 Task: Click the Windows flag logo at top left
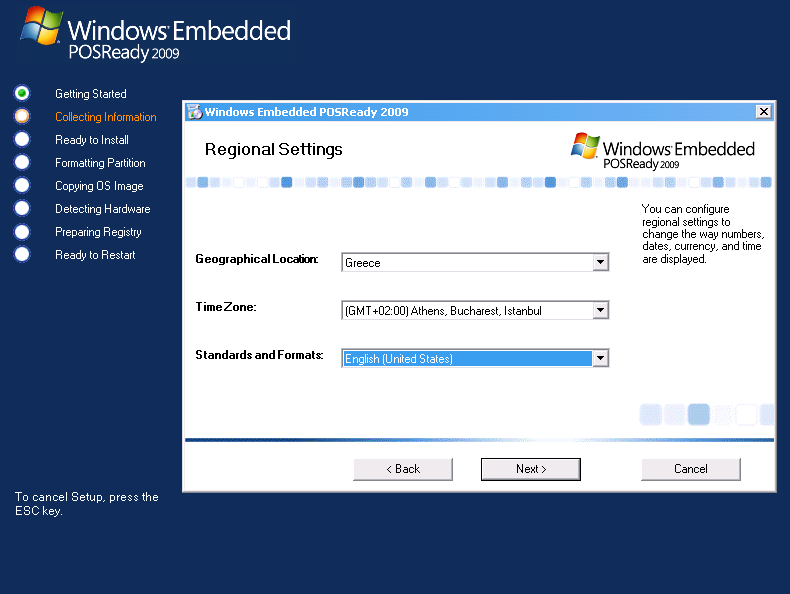[x=41, y=25]
